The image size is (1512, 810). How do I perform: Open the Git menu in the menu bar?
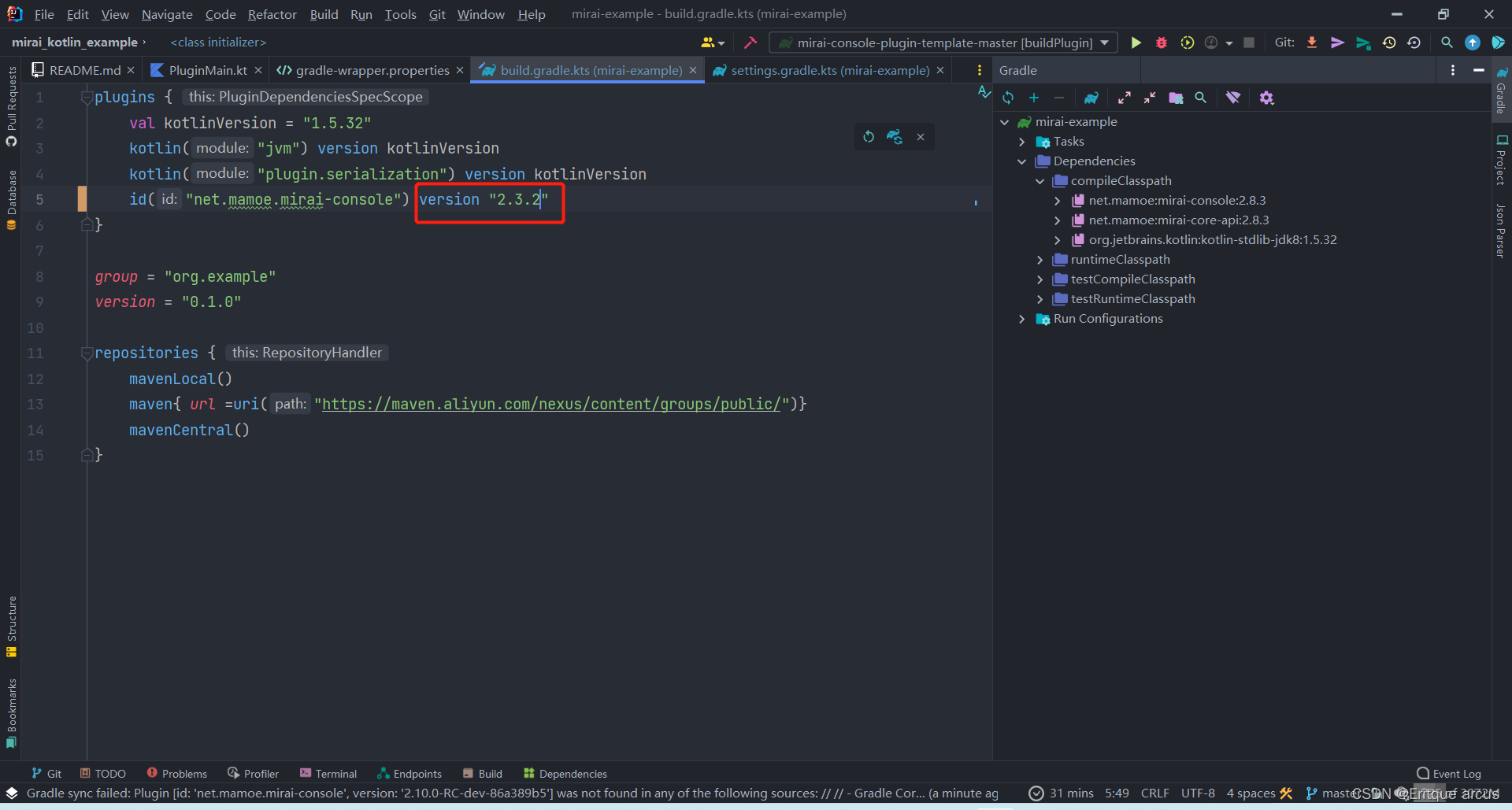pos(437,14)
